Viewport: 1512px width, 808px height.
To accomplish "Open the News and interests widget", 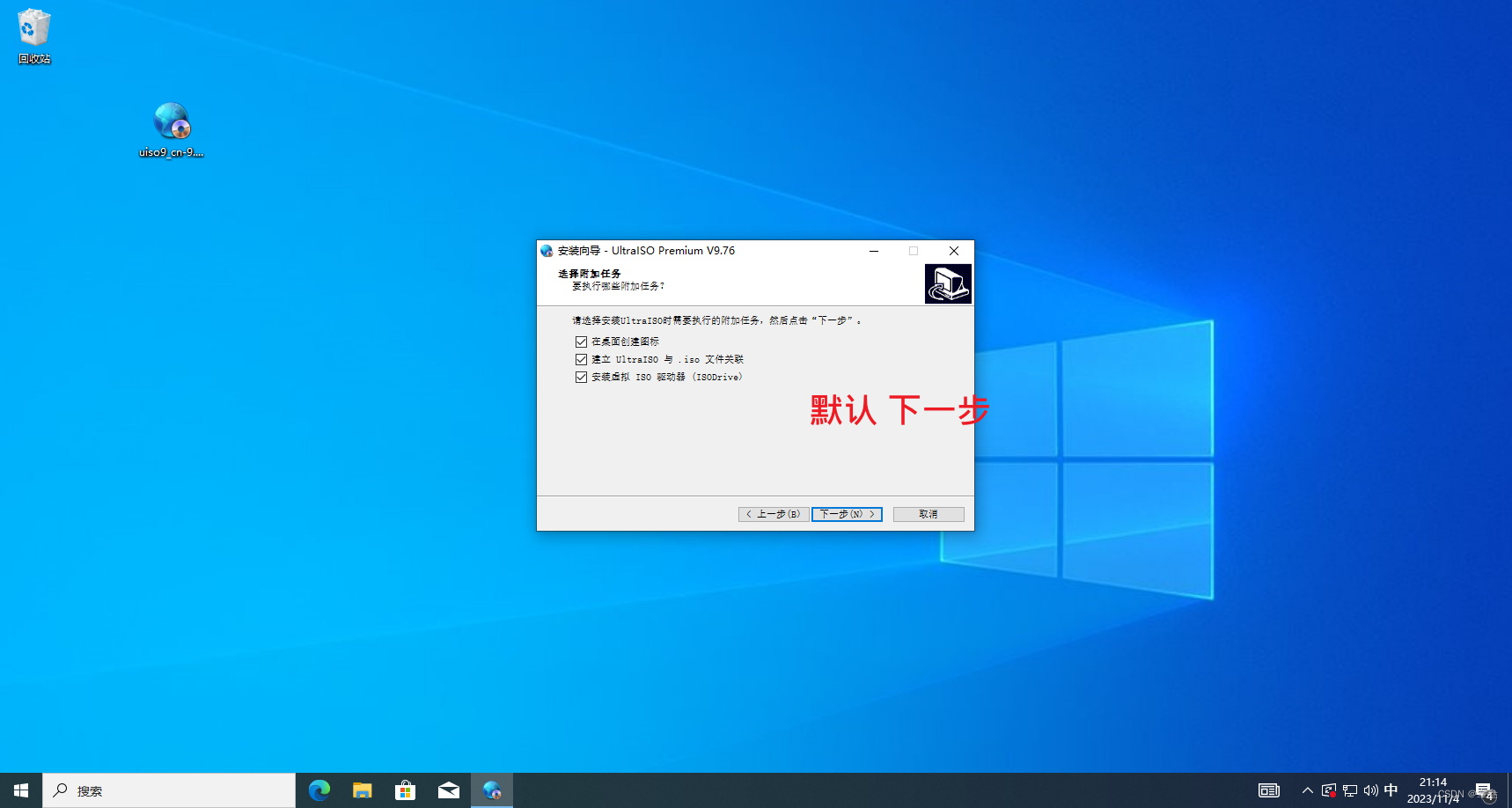I will [1268, 790].
